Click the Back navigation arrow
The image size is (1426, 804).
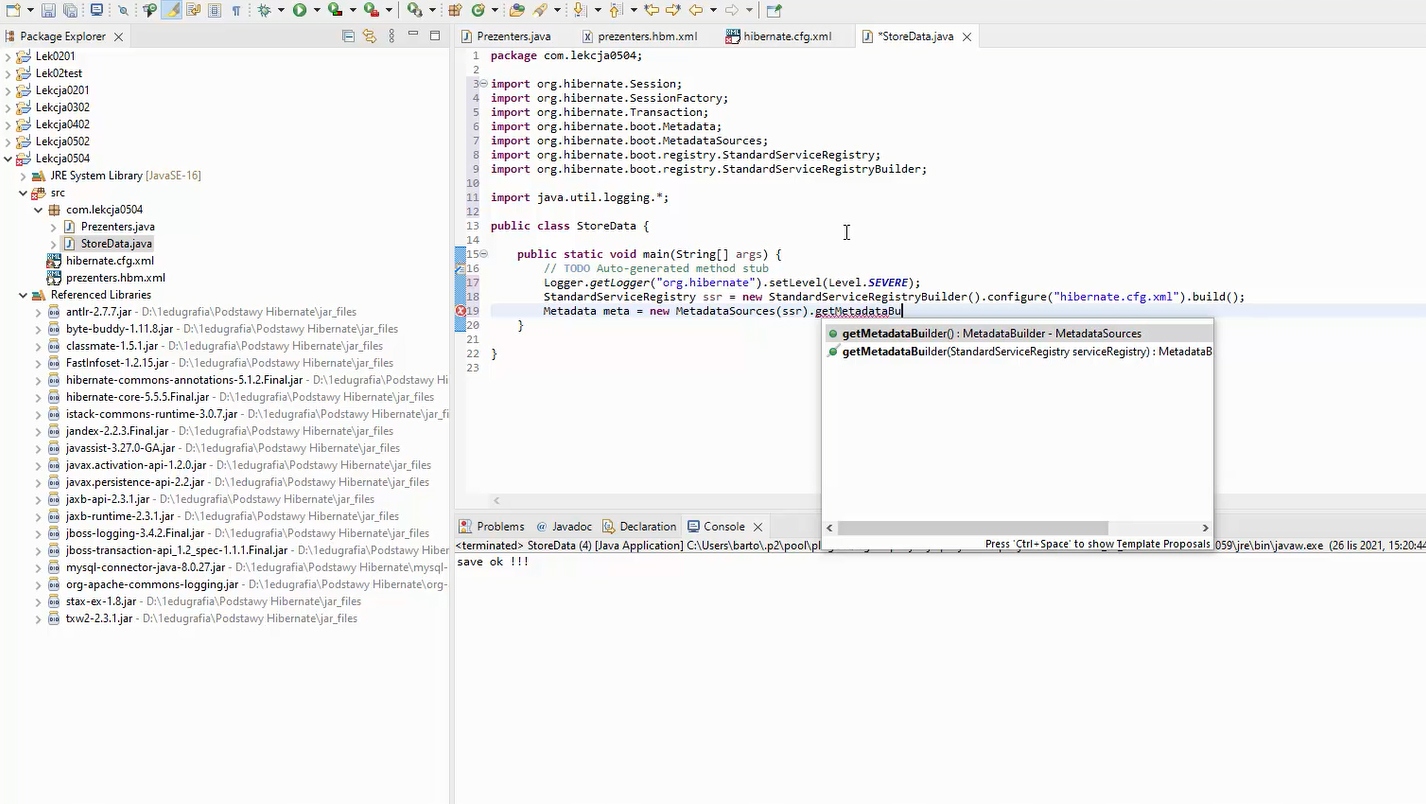(696, 10)
